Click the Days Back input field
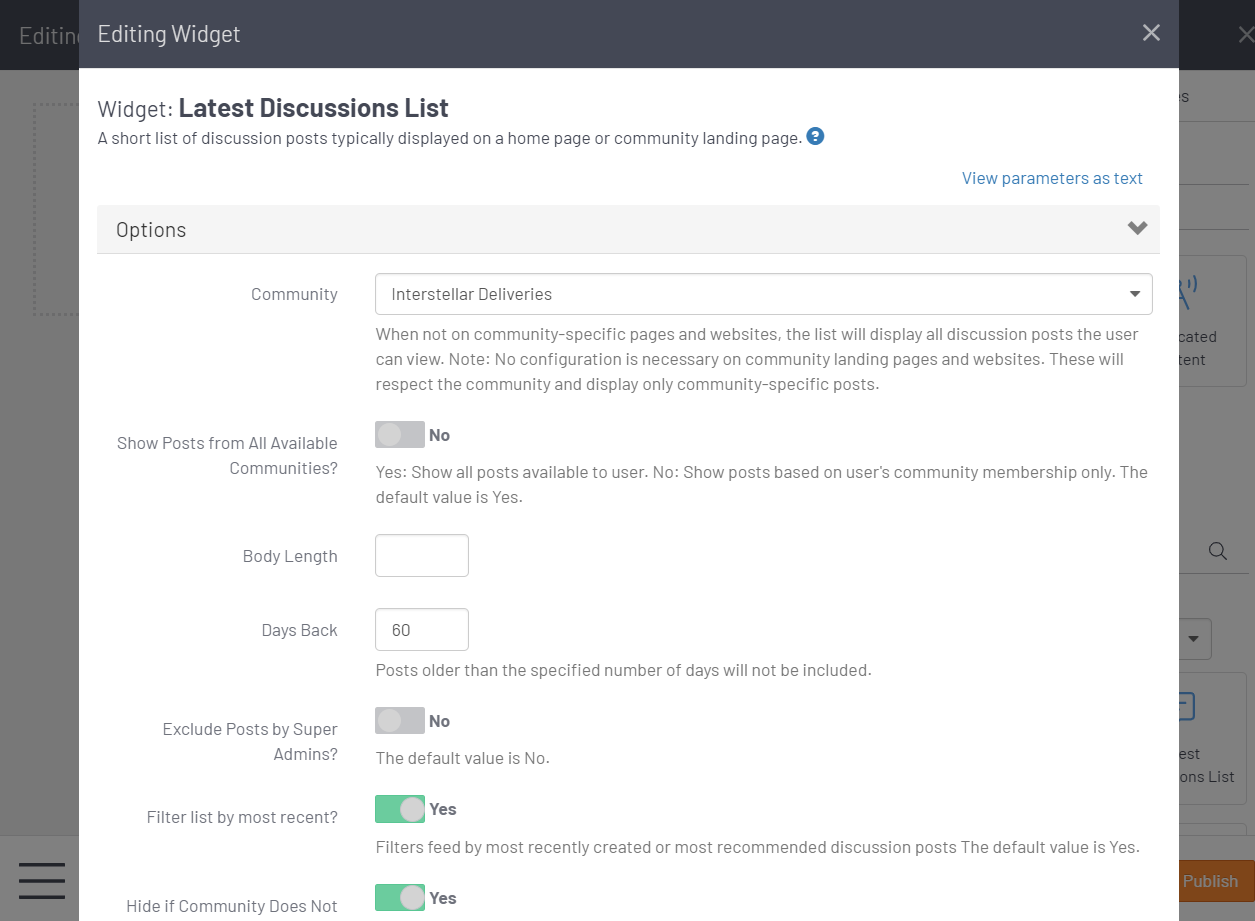This screenshot has width=1255, height=921. (421, 630)
